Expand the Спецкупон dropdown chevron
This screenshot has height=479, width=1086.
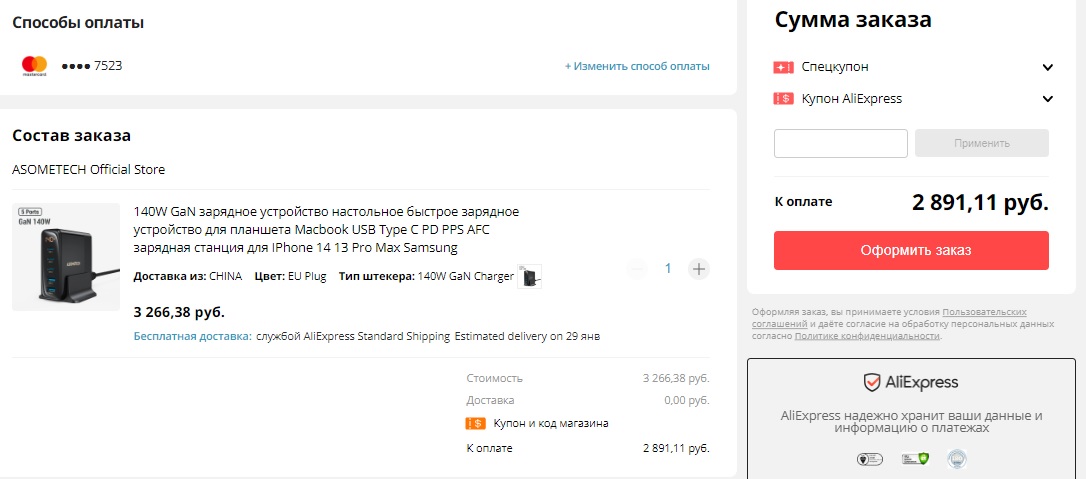1048,67
